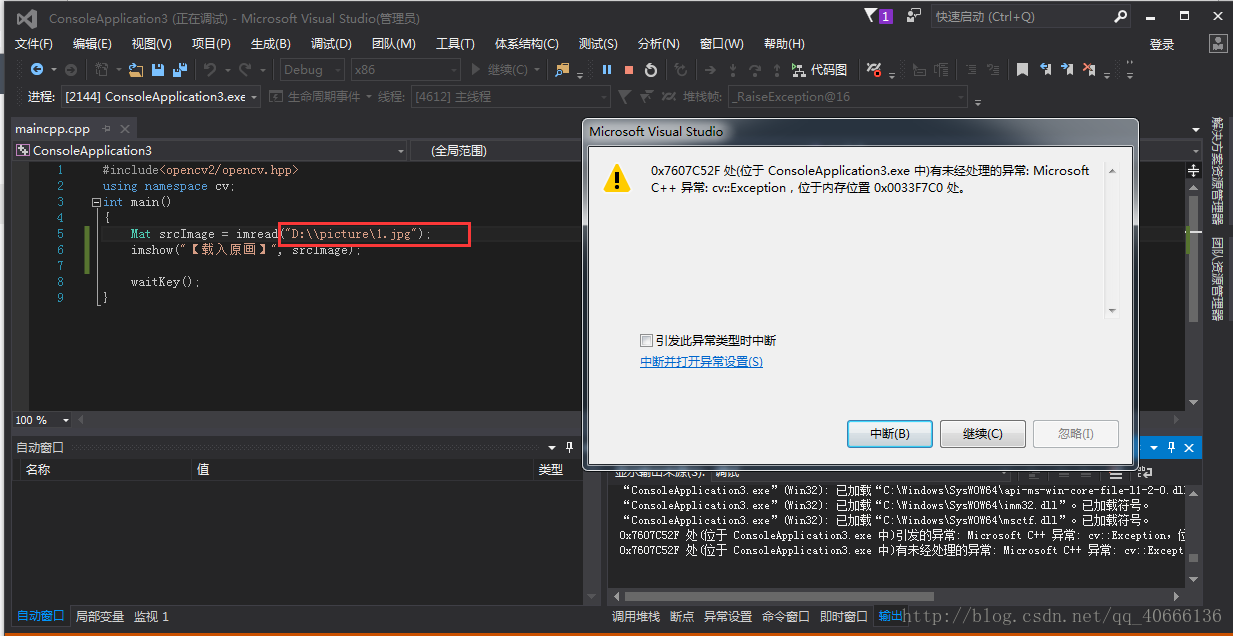Click the Step Out icon
The height and width of the screenshot is (636, 1233).
(x=776, y=70)
